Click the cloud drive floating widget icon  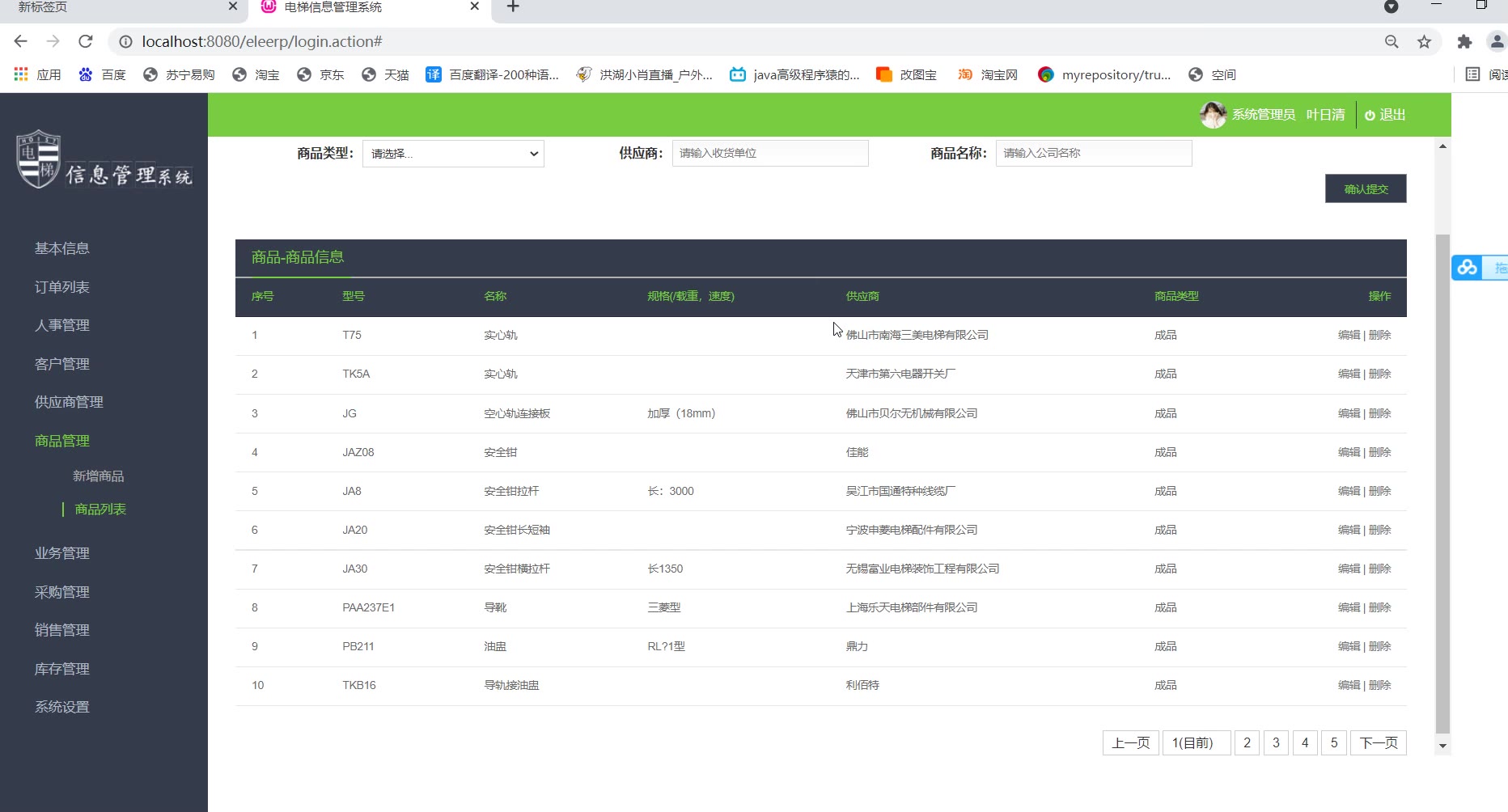[x=1468, y=268]
